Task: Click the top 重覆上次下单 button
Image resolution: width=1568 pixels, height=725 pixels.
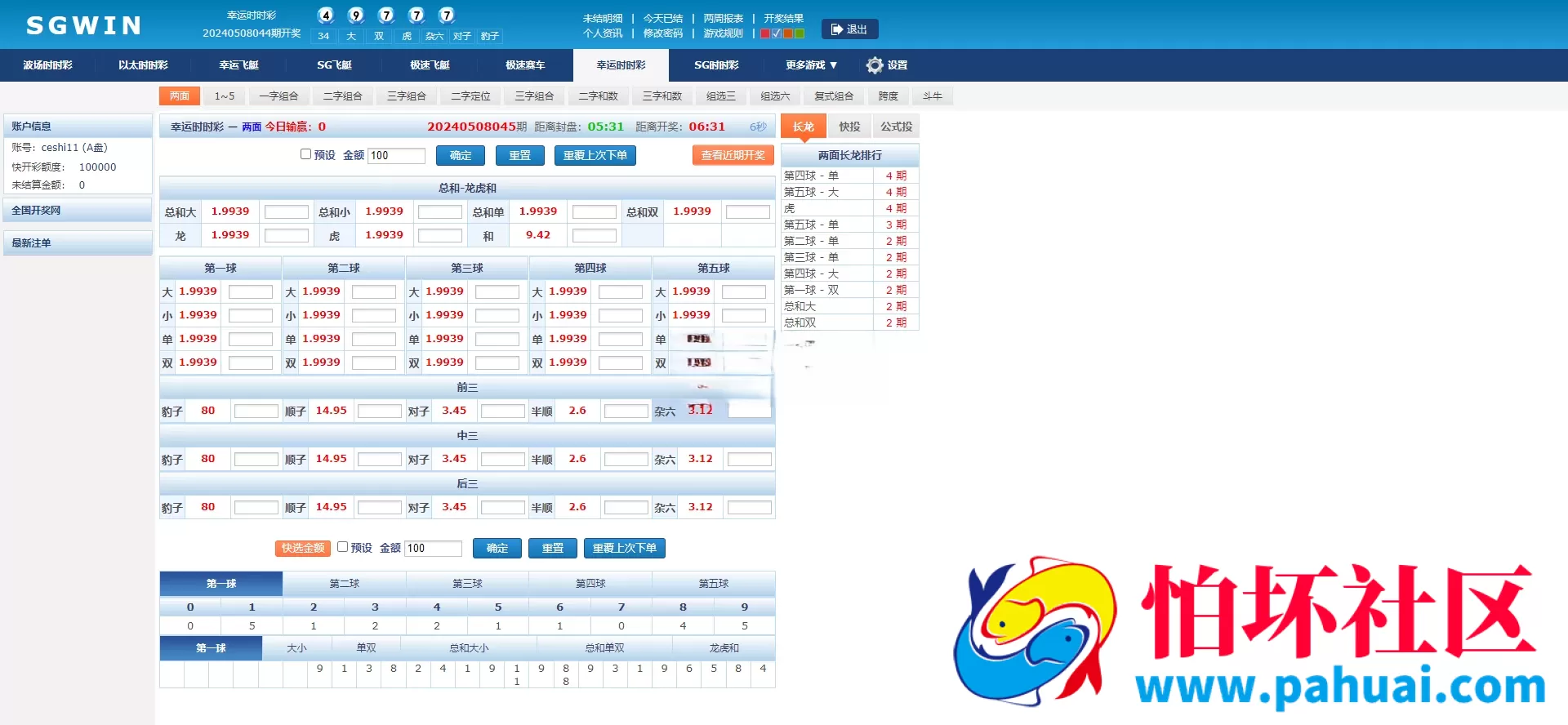Action: coord(595,155)
